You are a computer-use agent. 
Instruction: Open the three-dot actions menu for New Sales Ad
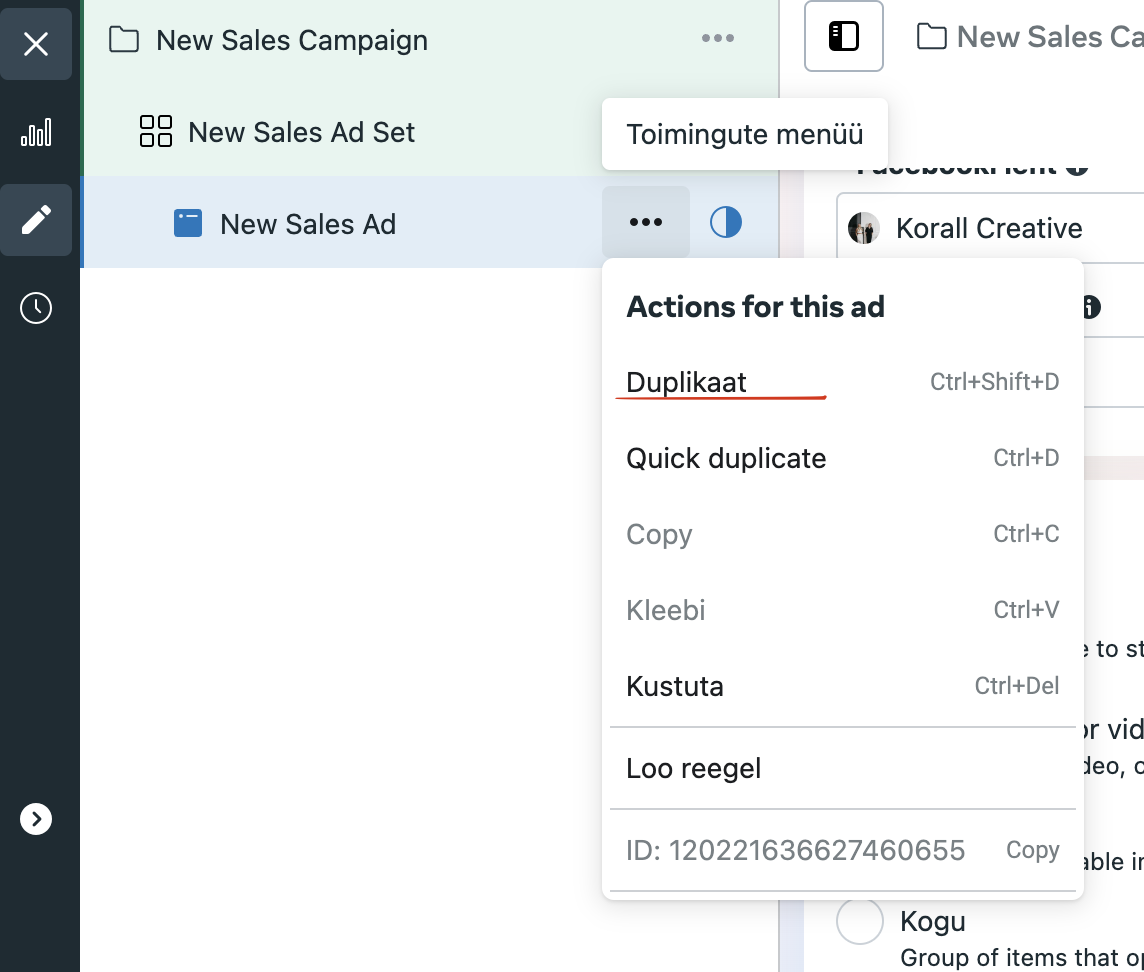click(x=646, y=222)
